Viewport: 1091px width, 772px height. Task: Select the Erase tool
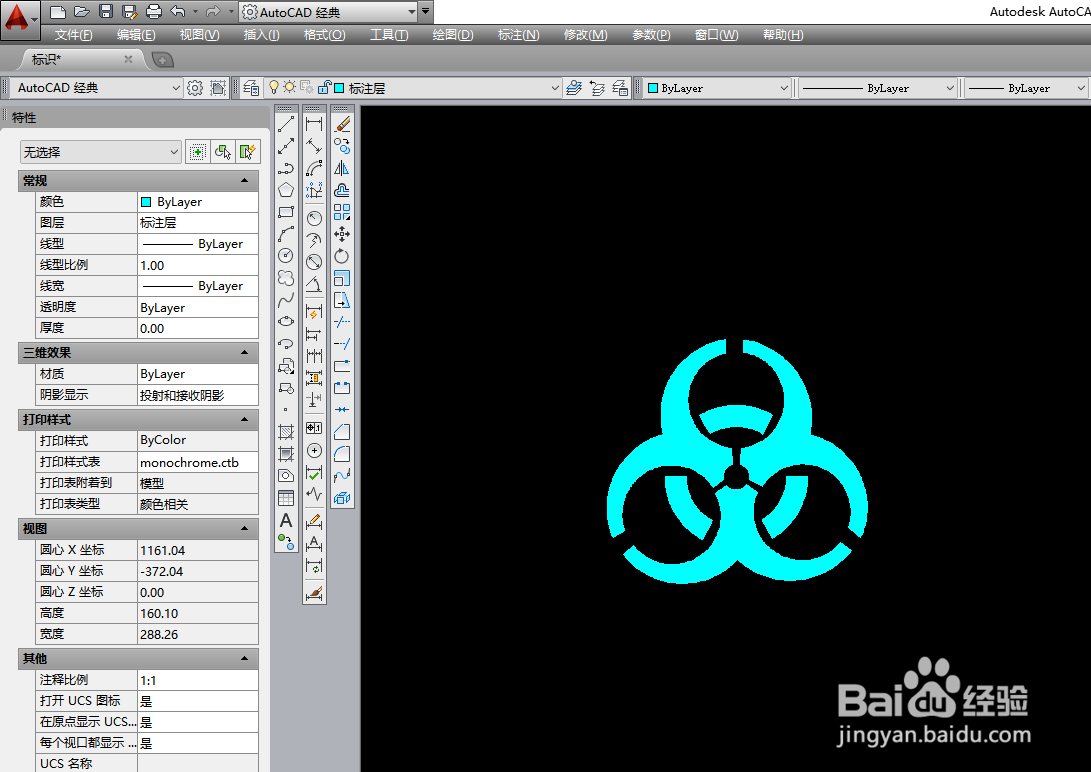click(x=342, y=124)
